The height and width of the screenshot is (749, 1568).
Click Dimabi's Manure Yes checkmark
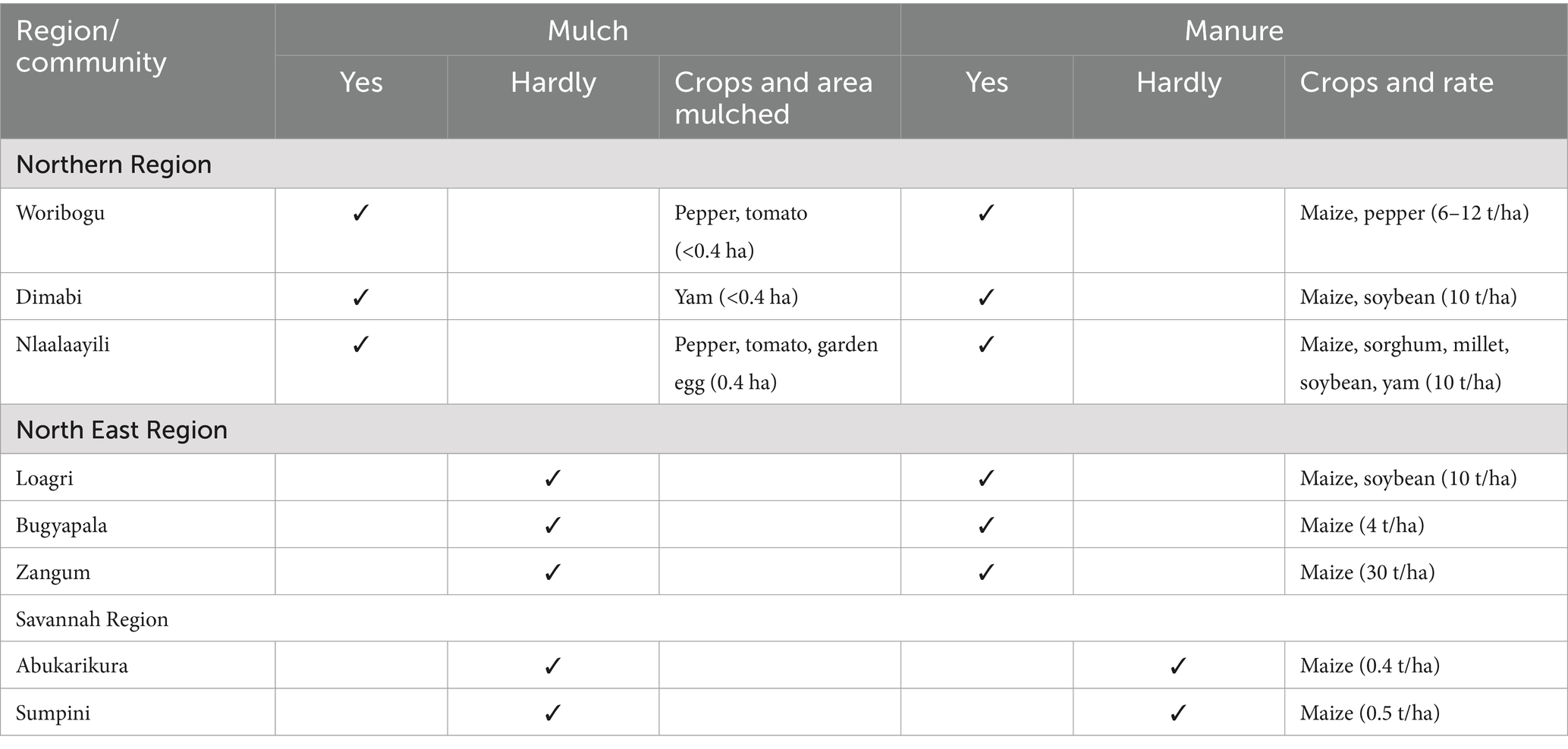[985, 297]
